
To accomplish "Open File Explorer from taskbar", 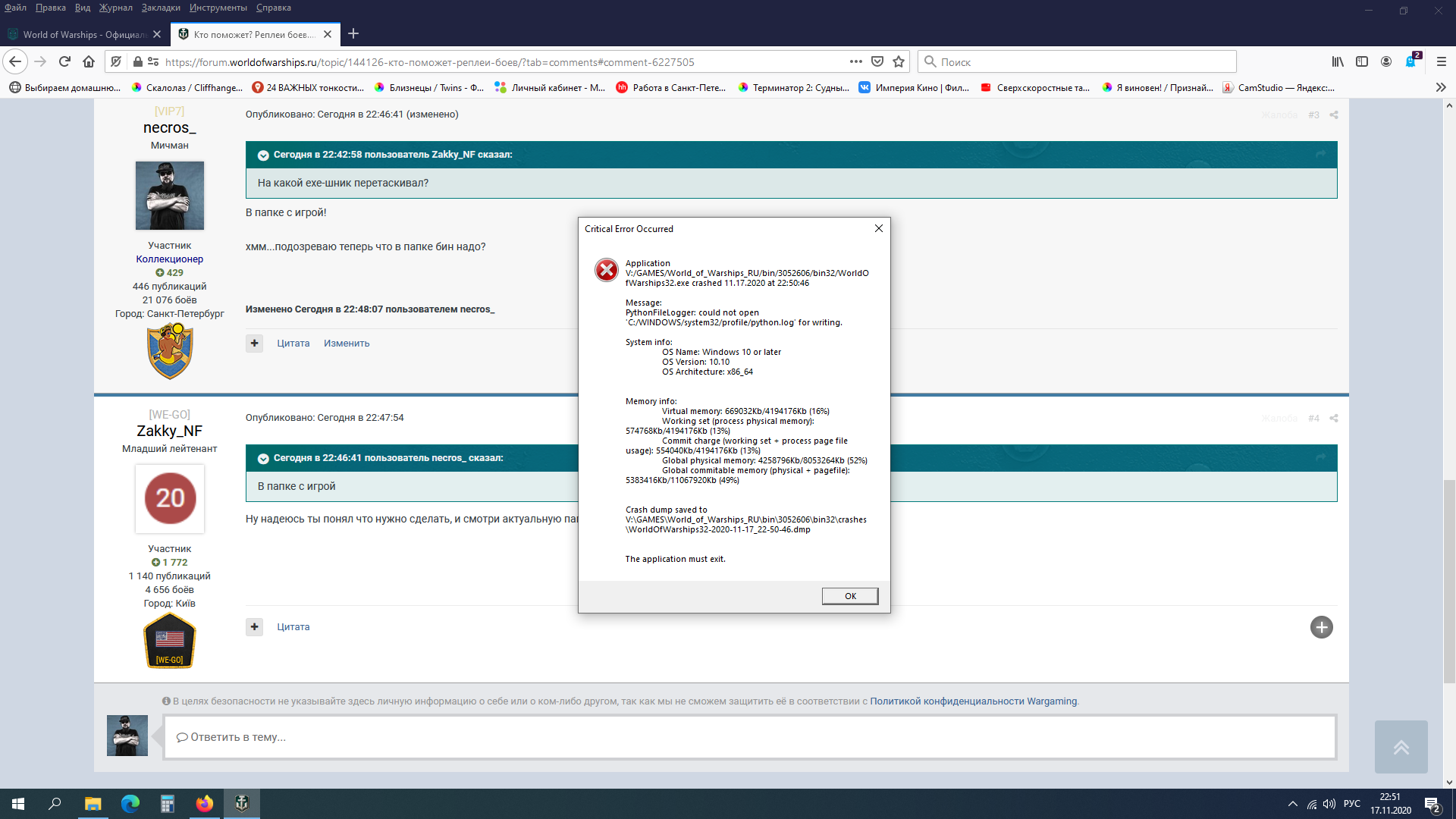I will pos(93,804).
